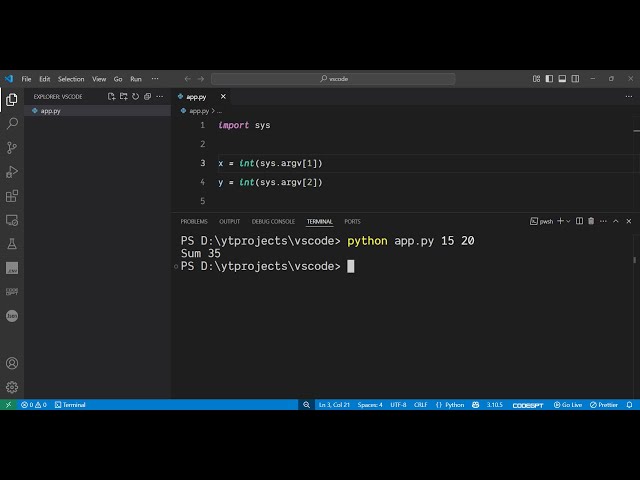Screen dimensions: 640x480
Task: Change indentation via Spaces: 4
Action: 370,404
